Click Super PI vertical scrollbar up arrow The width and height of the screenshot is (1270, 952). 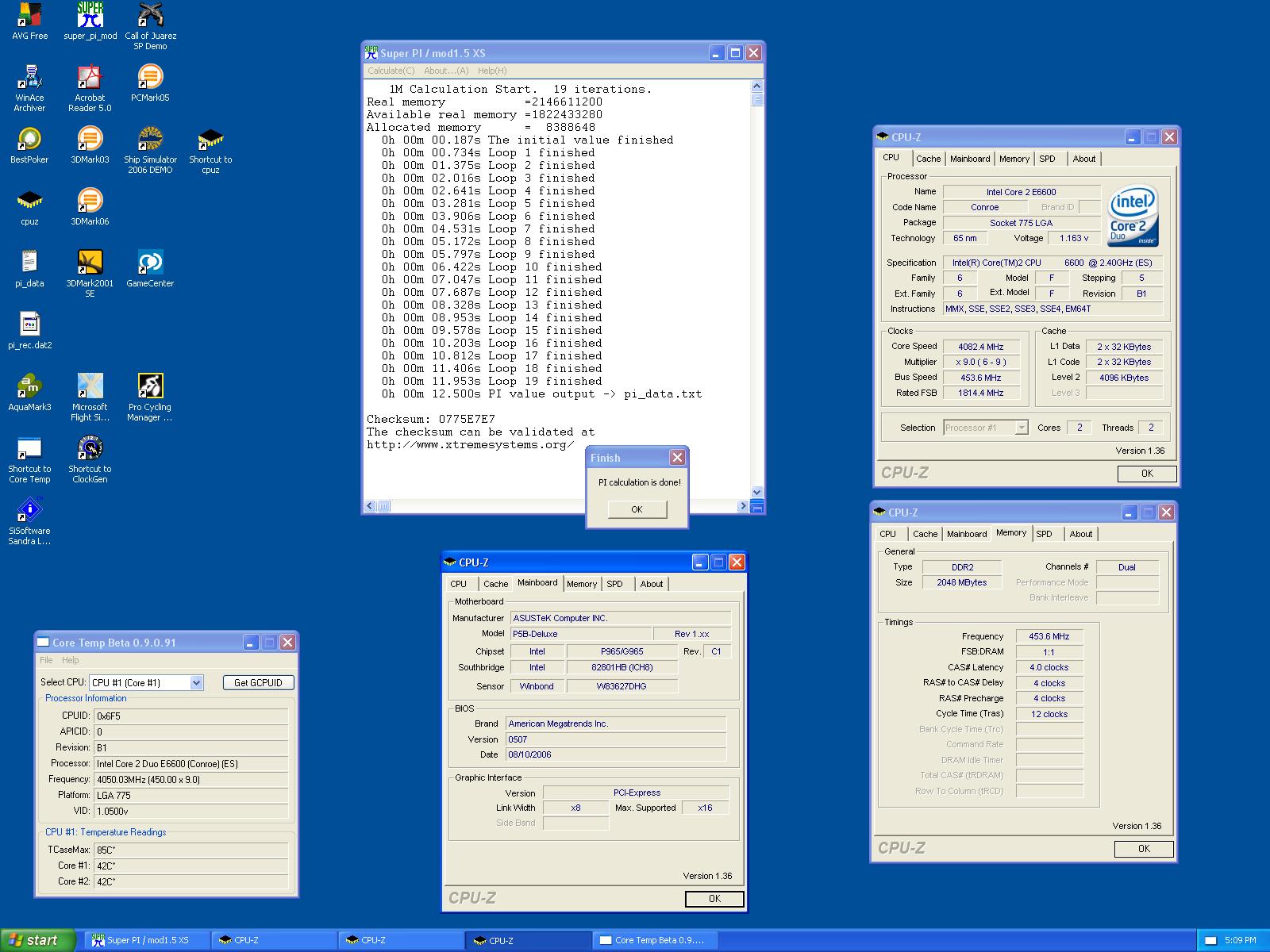[x=756, y=86]
